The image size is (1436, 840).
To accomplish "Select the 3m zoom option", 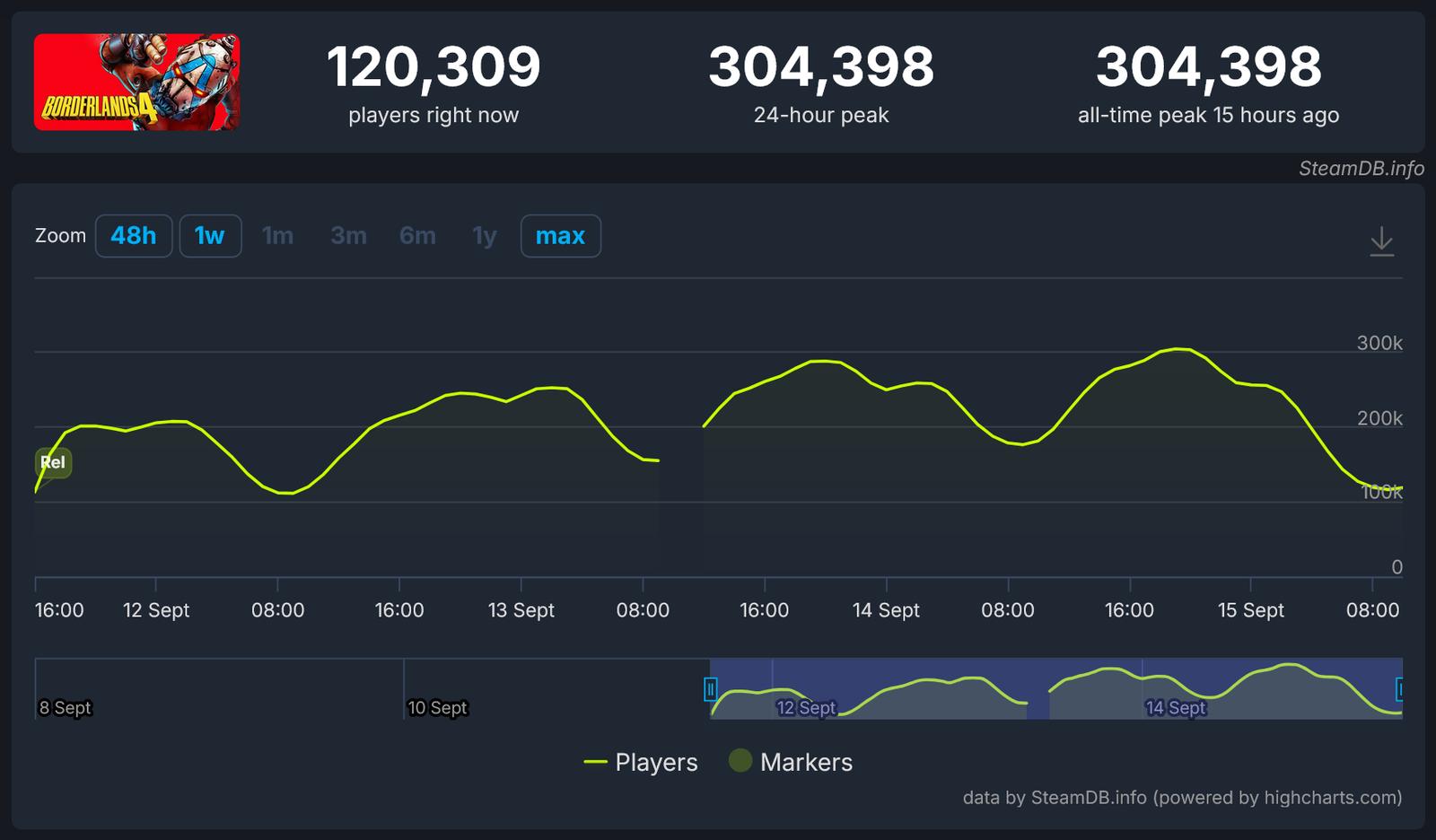I will click(x=348, y=236).
